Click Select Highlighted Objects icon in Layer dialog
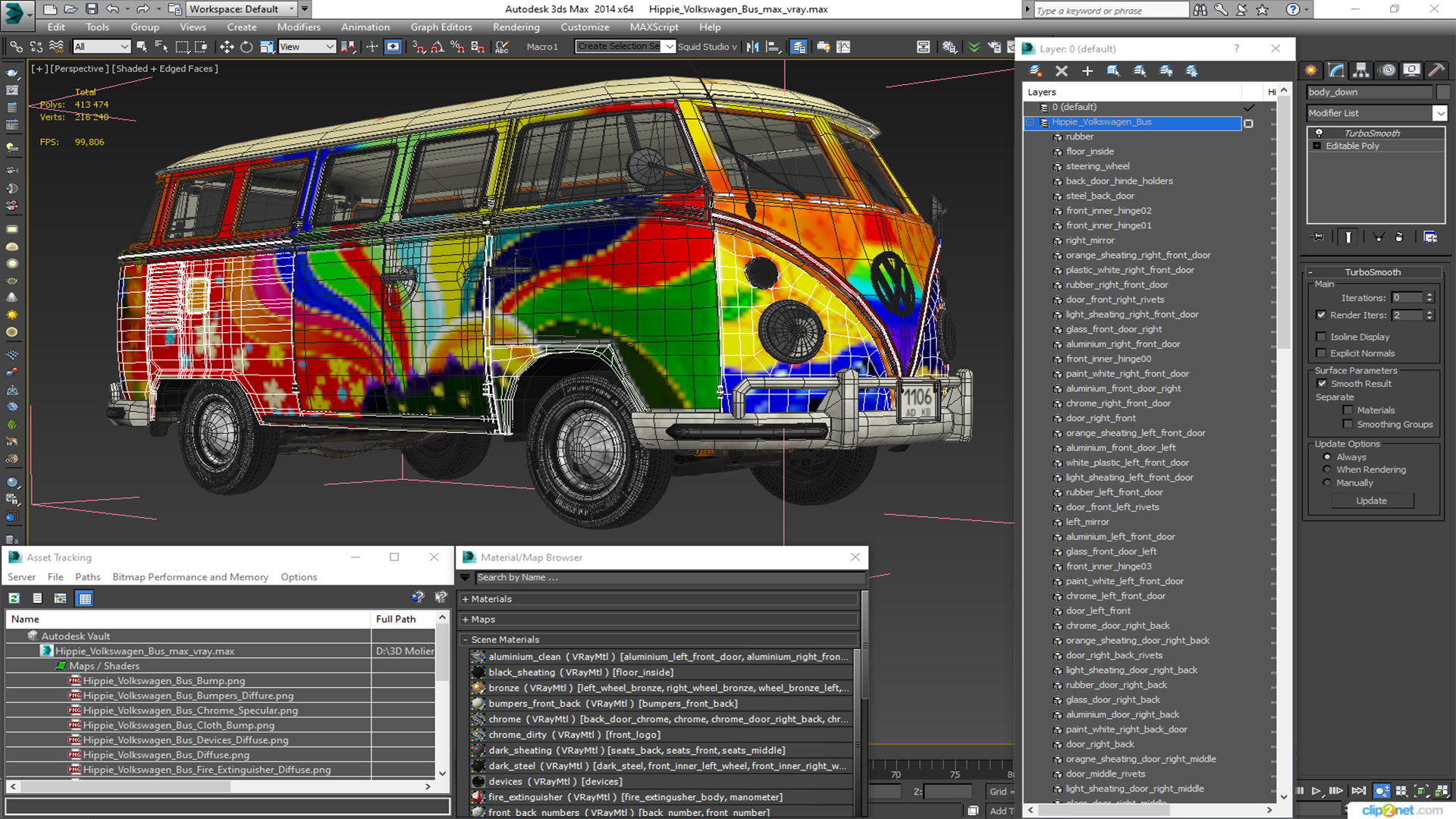Screen dimensions: 1456x819 click(1113, 71)
